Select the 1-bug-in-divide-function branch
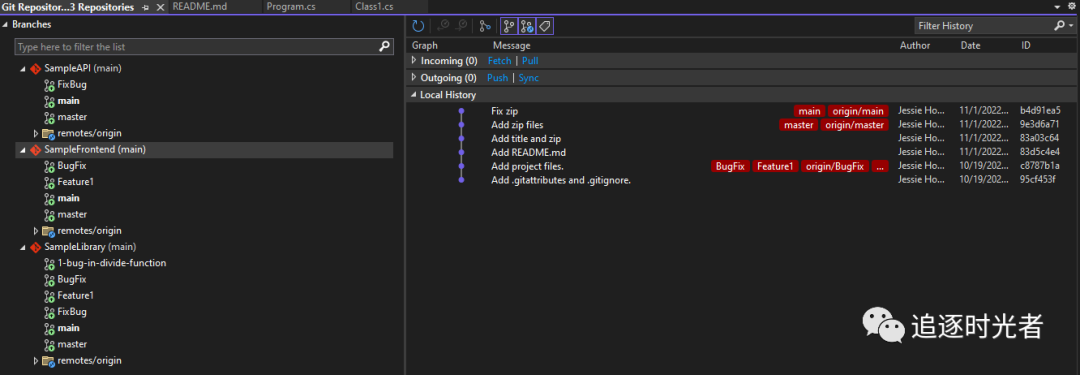1080x375 pixels. 112,263
